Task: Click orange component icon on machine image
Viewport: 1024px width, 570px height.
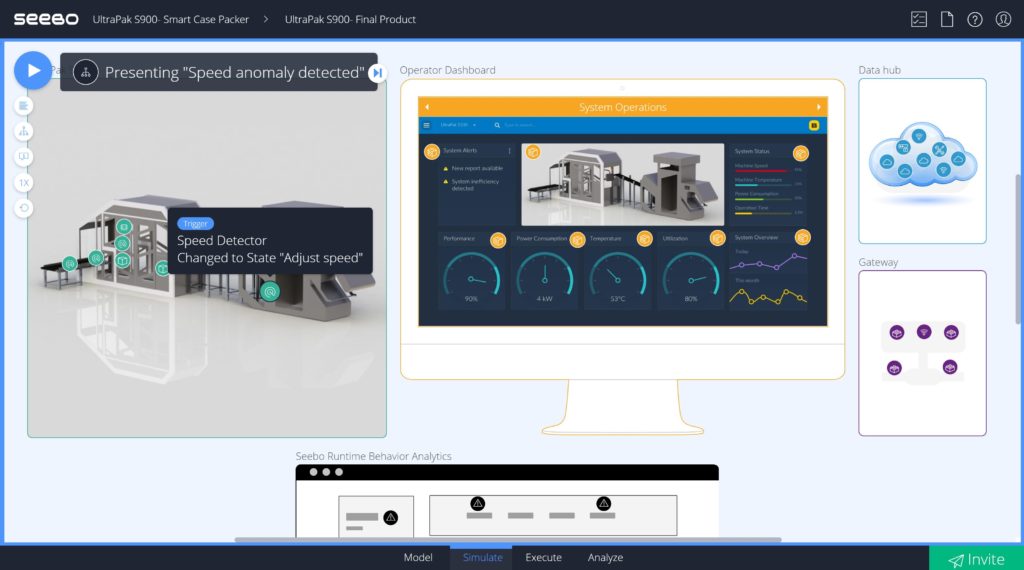Action: 533,152
